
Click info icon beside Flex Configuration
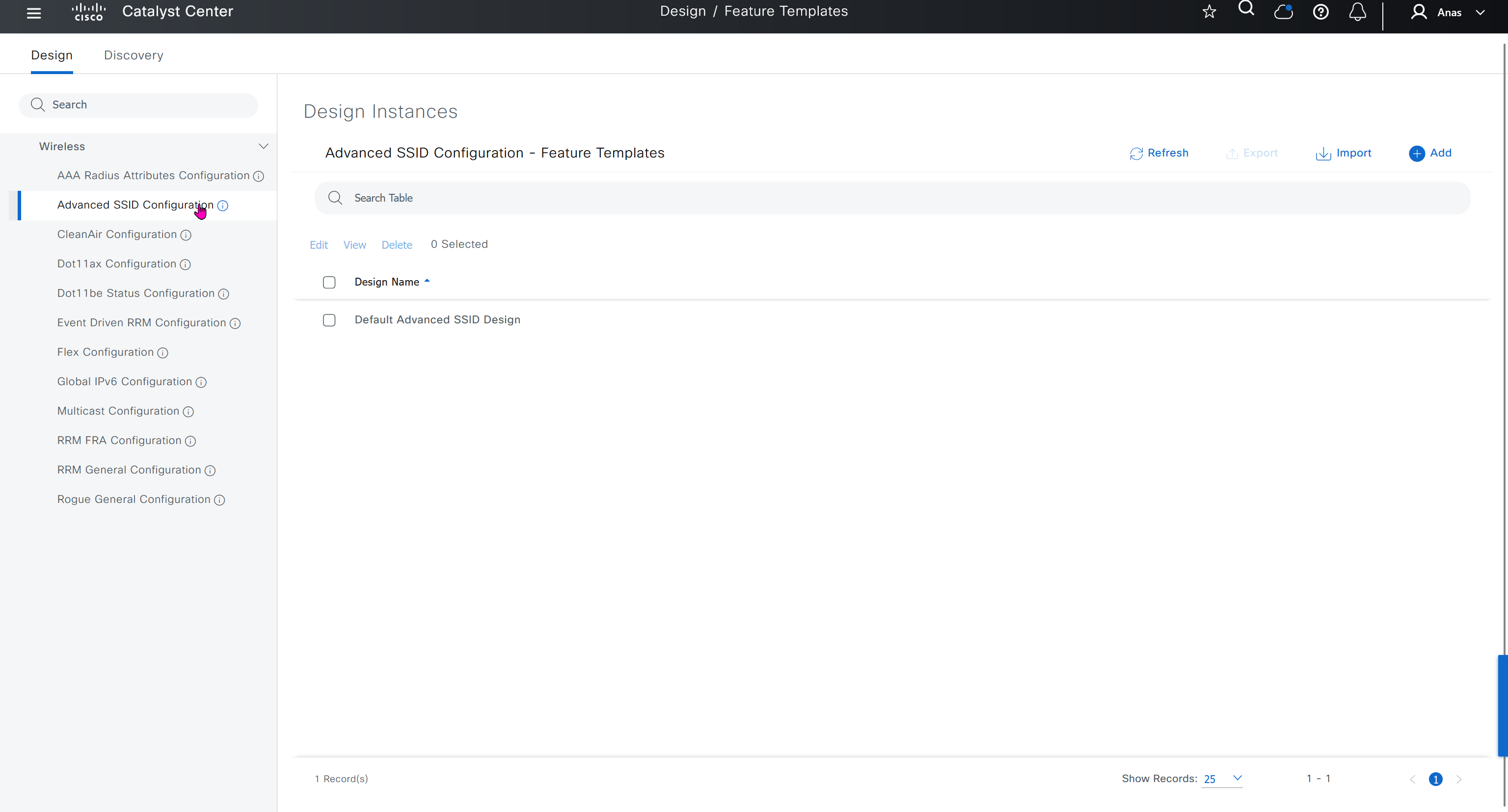163,353
